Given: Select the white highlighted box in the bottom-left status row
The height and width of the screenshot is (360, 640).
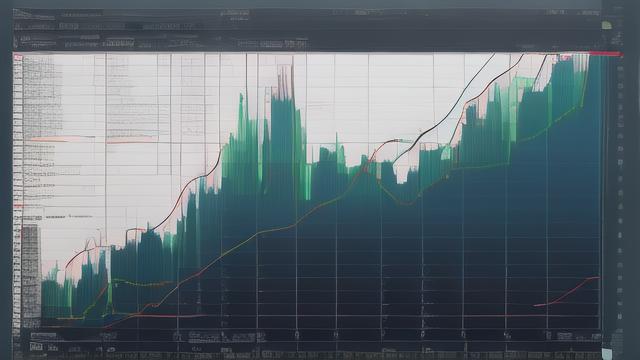Looking at the screenshot, I should pos(36,347).
